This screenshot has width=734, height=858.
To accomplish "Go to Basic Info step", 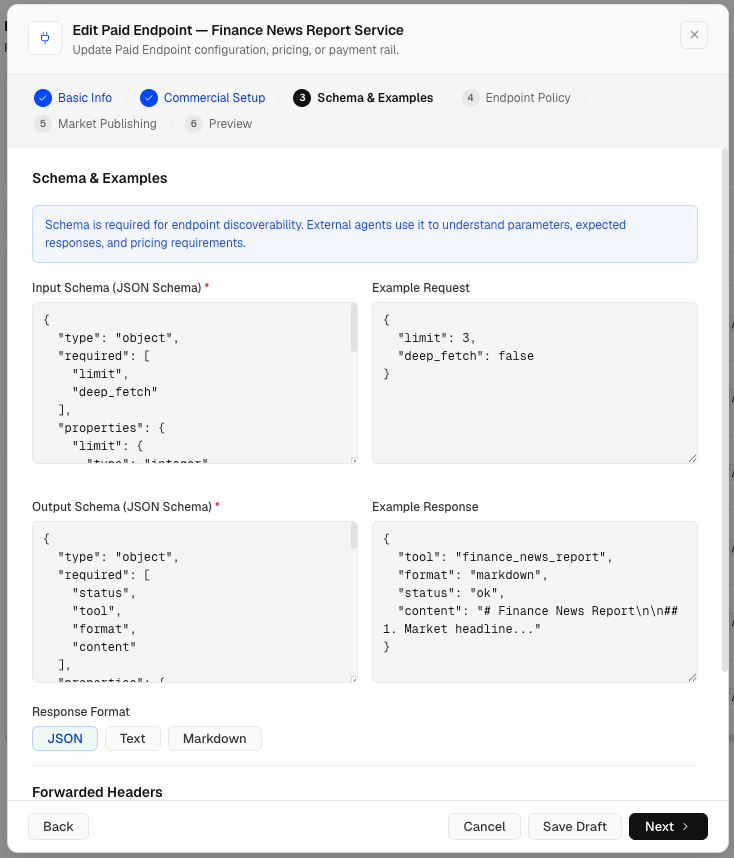I will point(85,98).
